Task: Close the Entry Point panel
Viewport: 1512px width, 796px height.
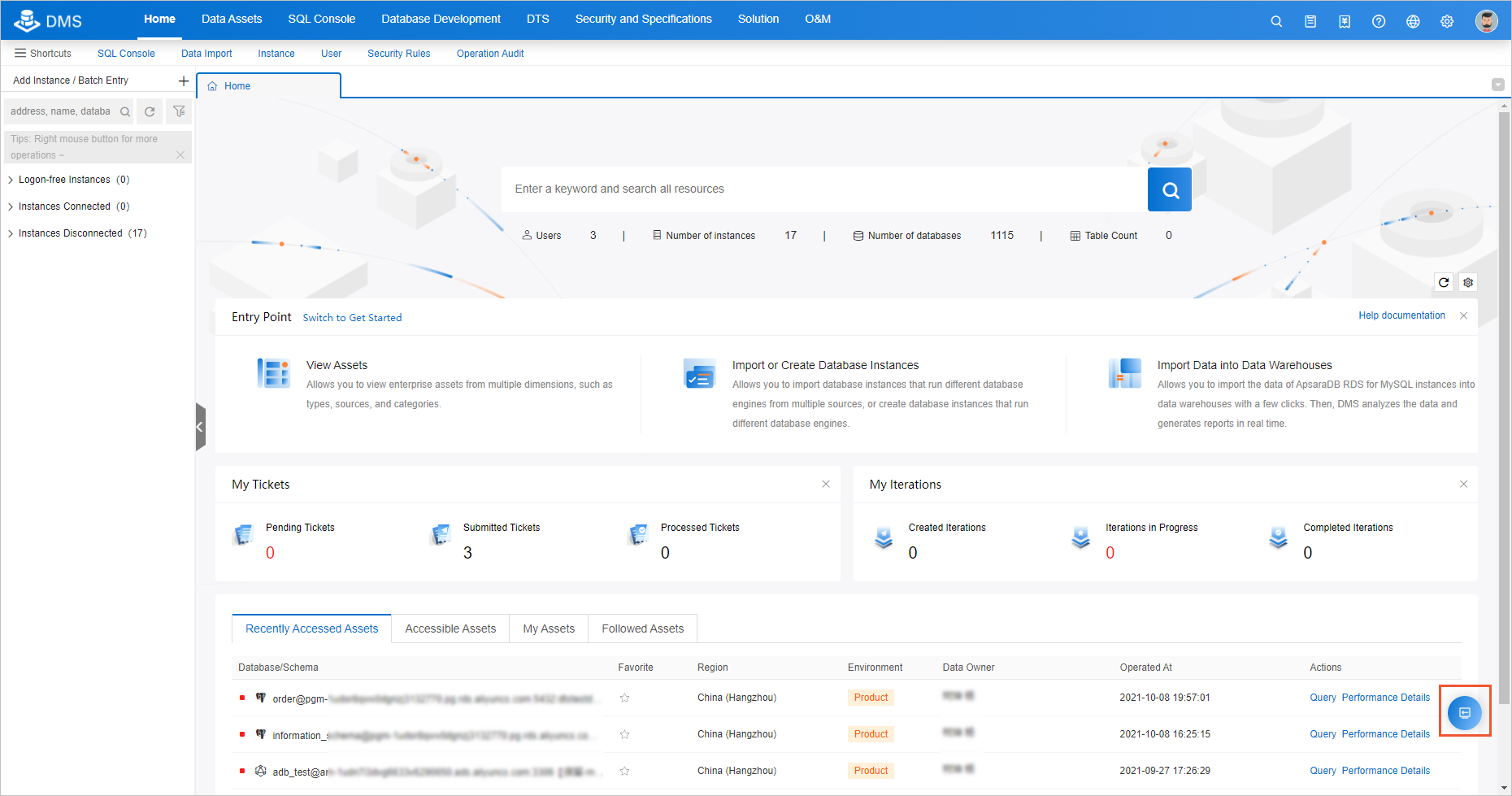Action: [1463, 315]
